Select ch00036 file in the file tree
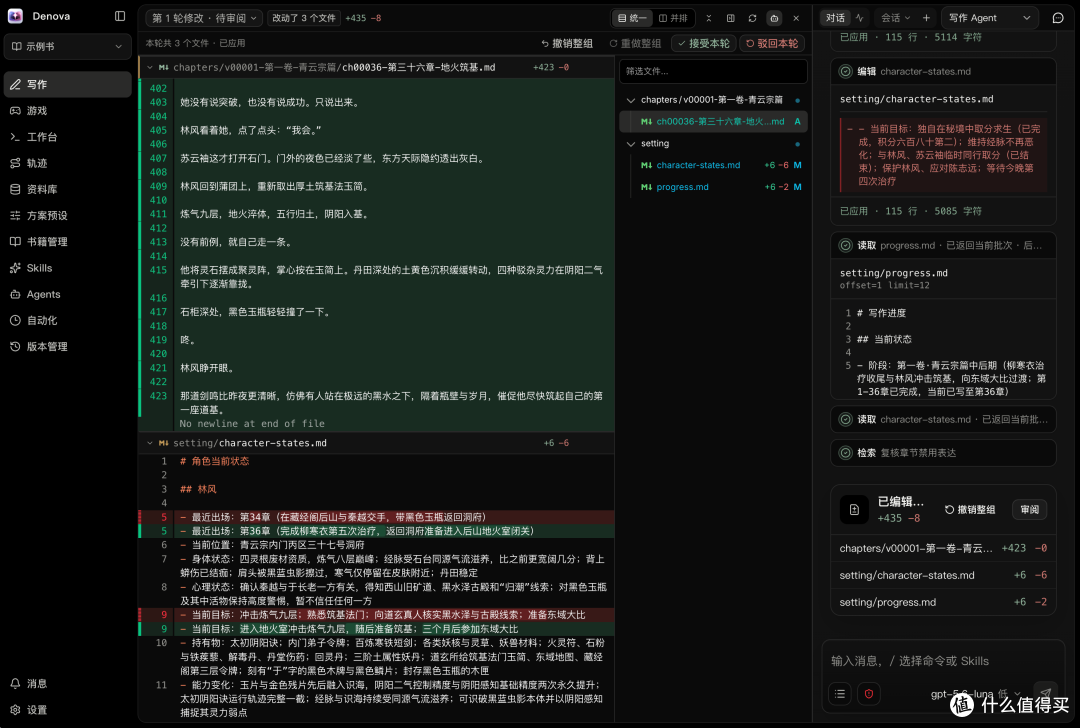Image resolution: width=1080 pixels, height=728 pixels. (x=713, y=121)
